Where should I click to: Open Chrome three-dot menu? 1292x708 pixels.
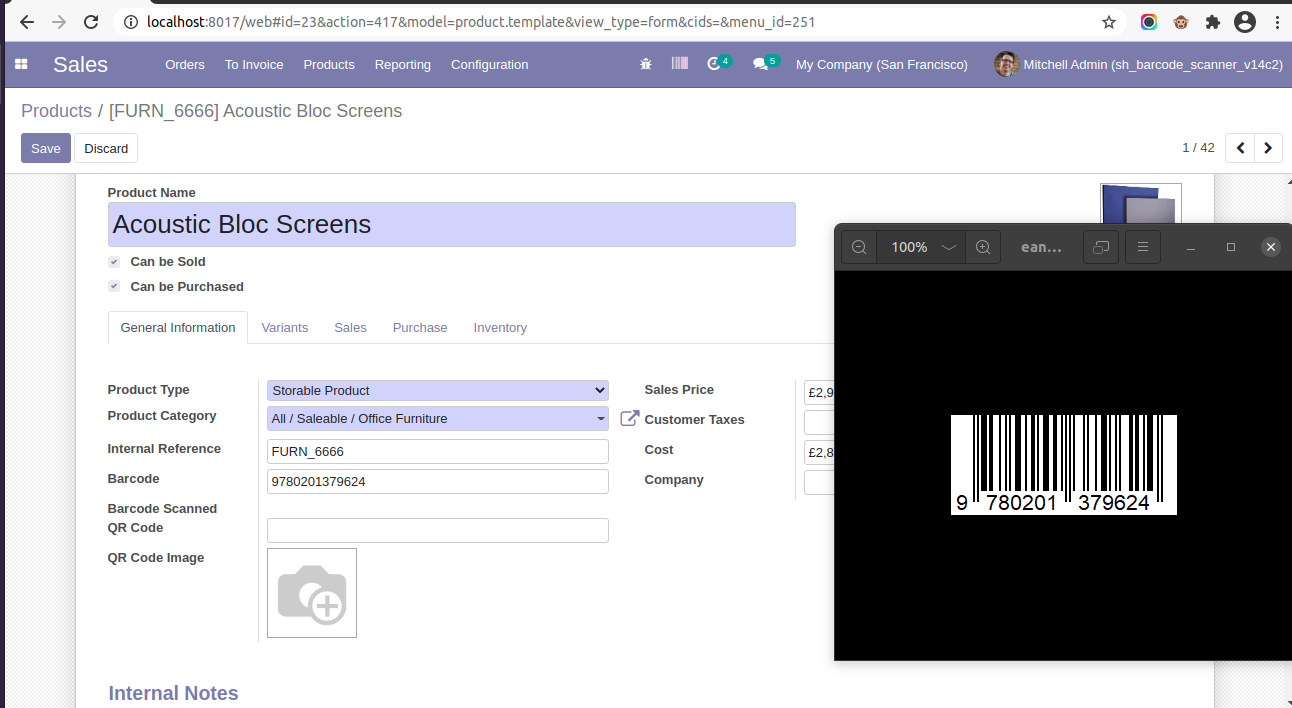pos(1277,22)
